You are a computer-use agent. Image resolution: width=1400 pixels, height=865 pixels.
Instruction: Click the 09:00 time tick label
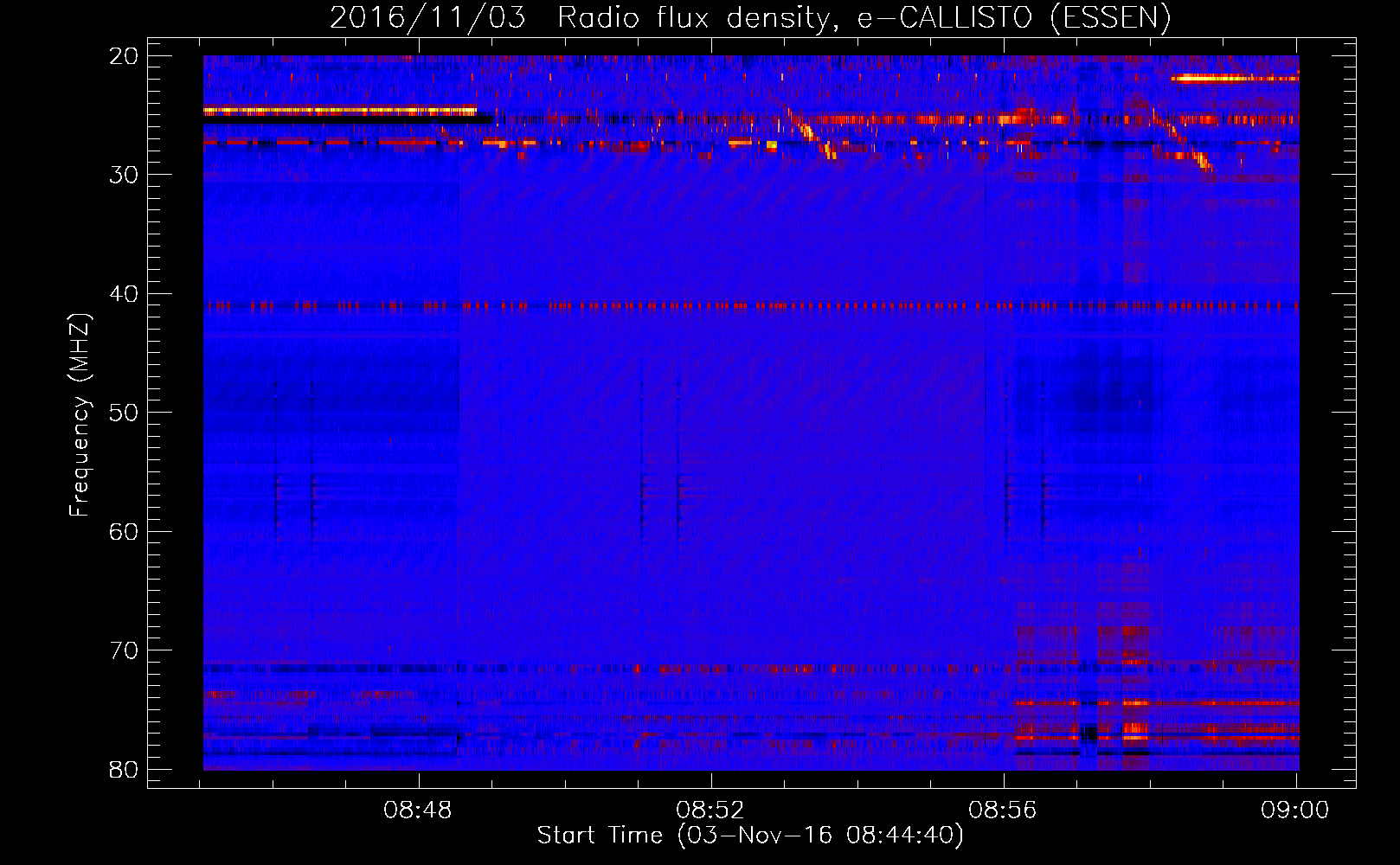(1295, 811)
